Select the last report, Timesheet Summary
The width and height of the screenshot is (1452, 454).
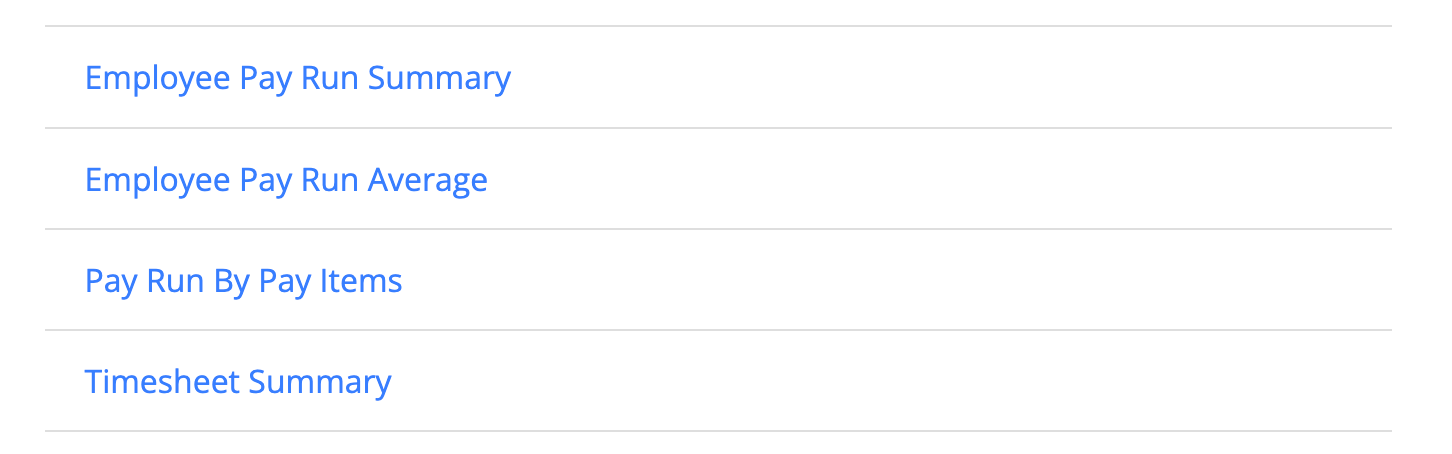click(x=237, y=382)
